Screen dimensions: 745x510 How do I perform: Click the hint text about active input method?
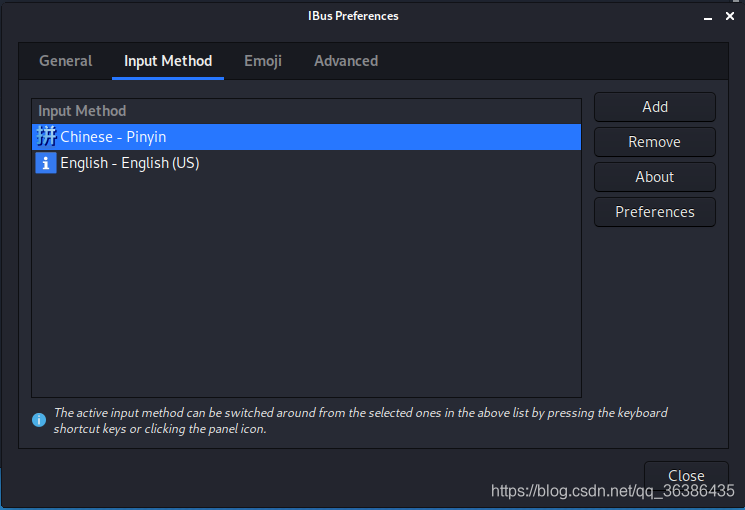pos(360,421)
